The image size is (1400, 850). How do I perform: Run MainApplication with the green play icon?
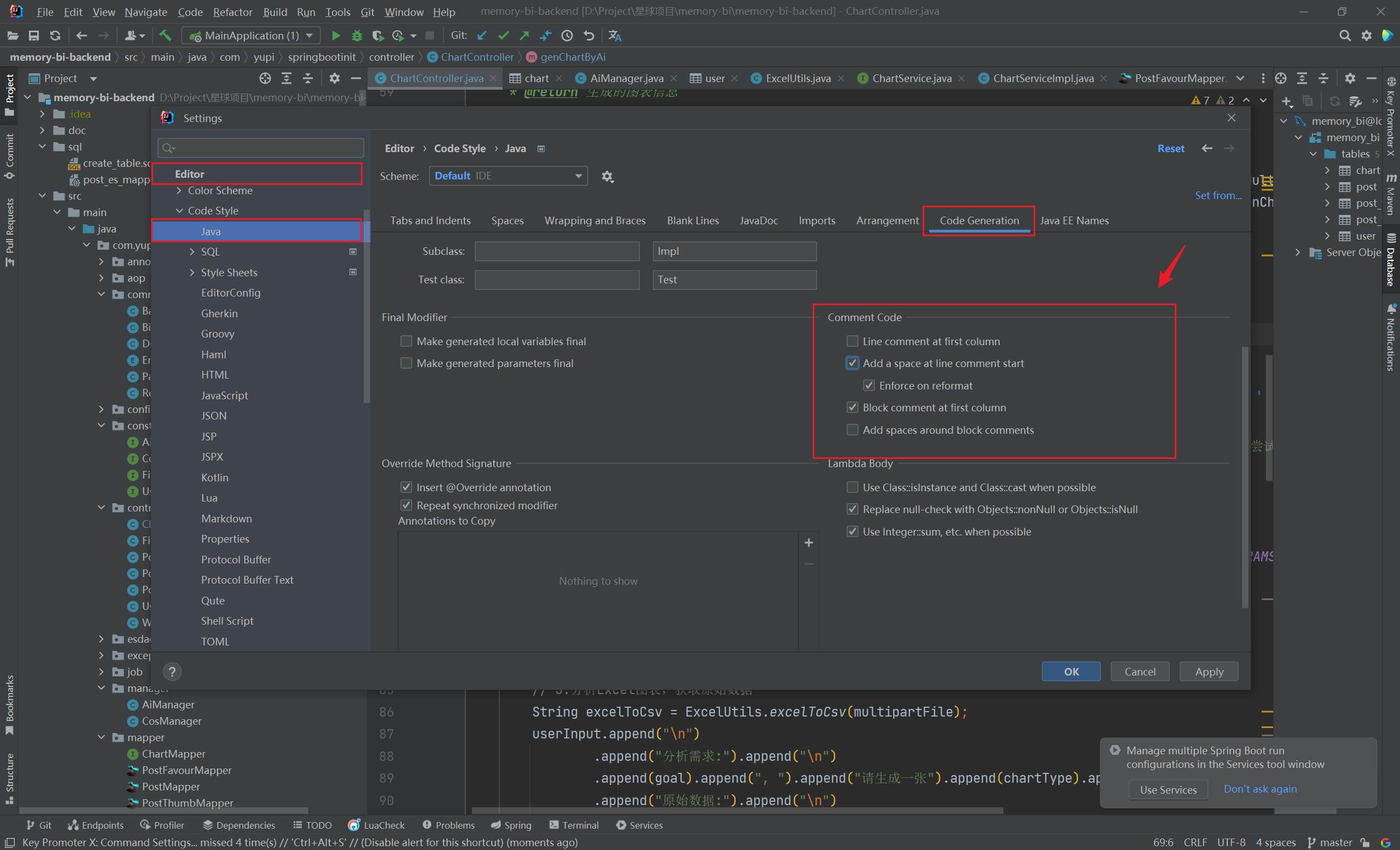pyautogui.click(x=336, y=36)
